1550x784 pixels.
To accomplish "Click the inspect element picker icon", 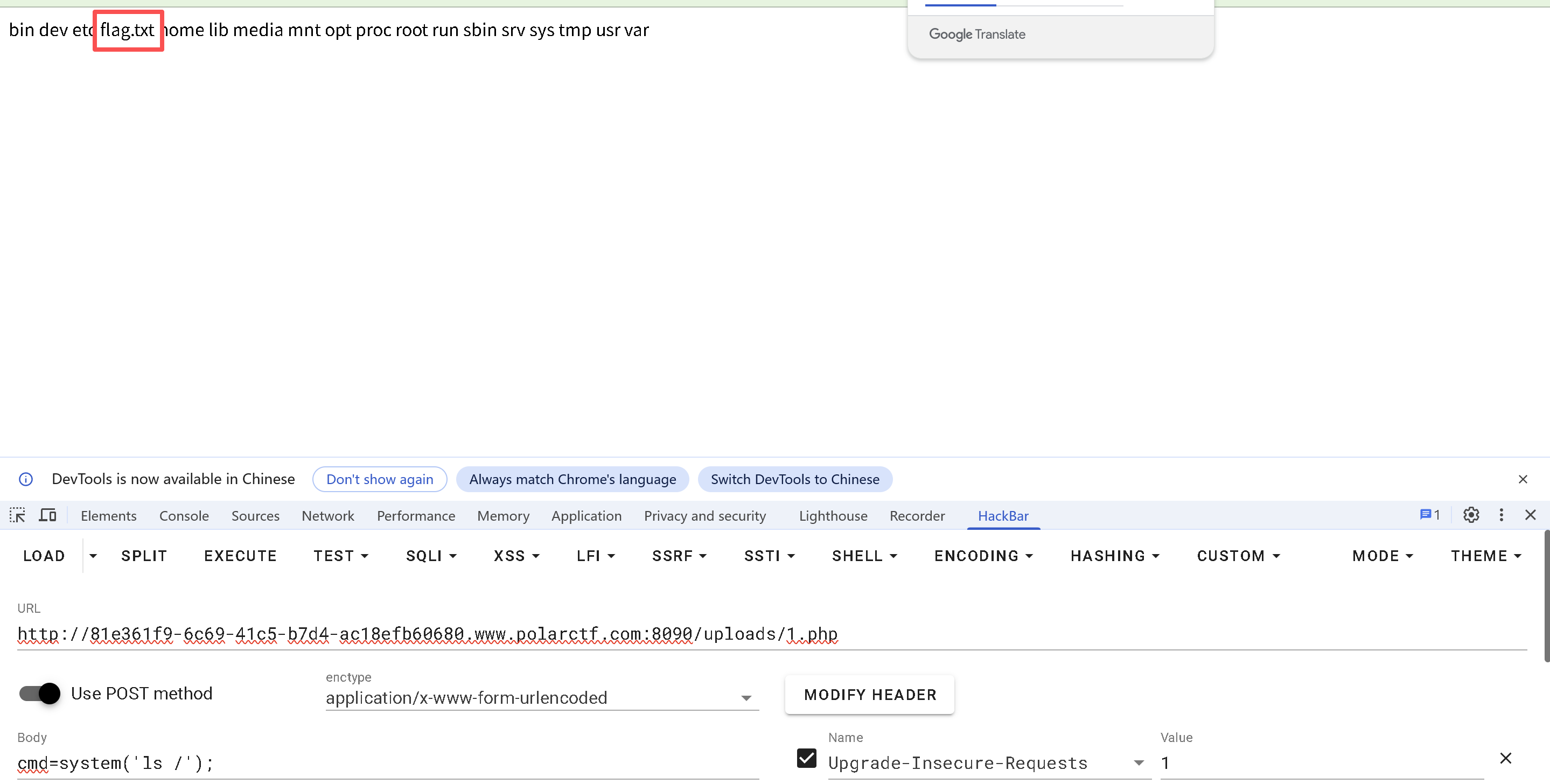I will coord(17,515).
